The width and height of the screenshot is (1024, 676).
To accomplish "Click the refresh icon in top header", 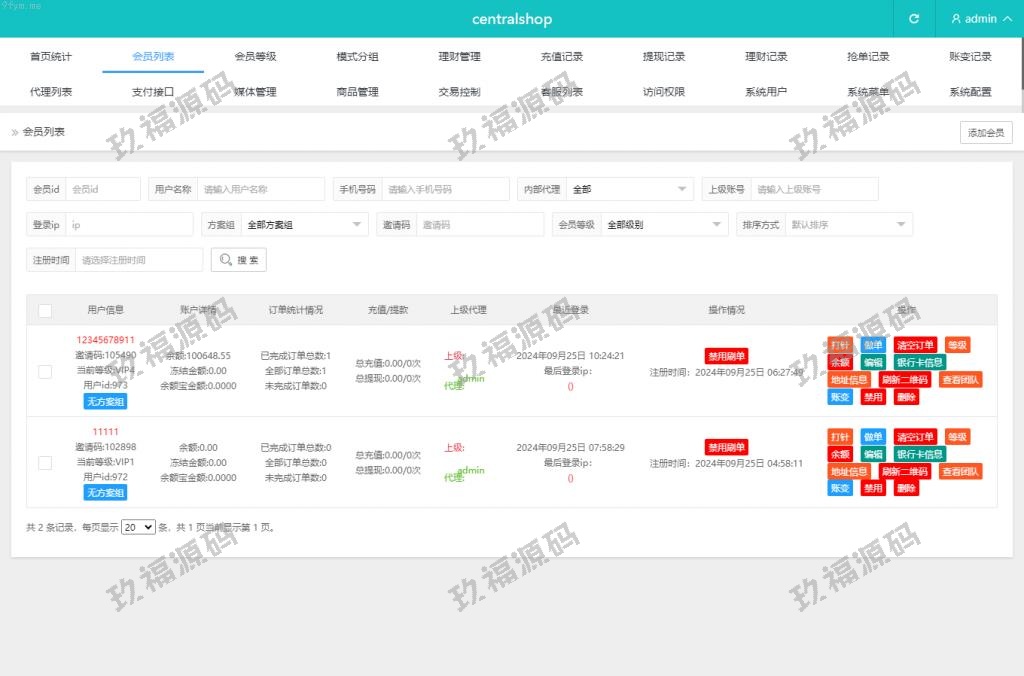I will tap(913, 19).
